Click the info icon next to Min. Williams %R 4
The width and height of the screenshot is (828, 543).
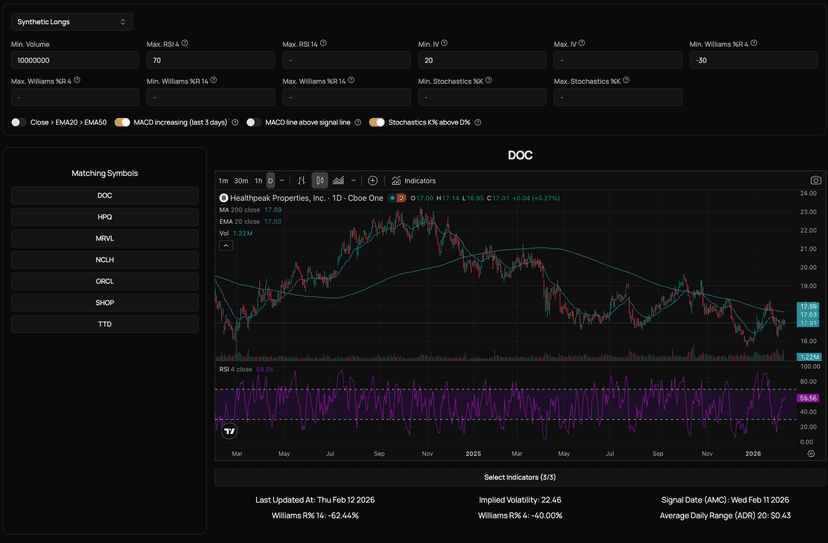coord(754,43)
